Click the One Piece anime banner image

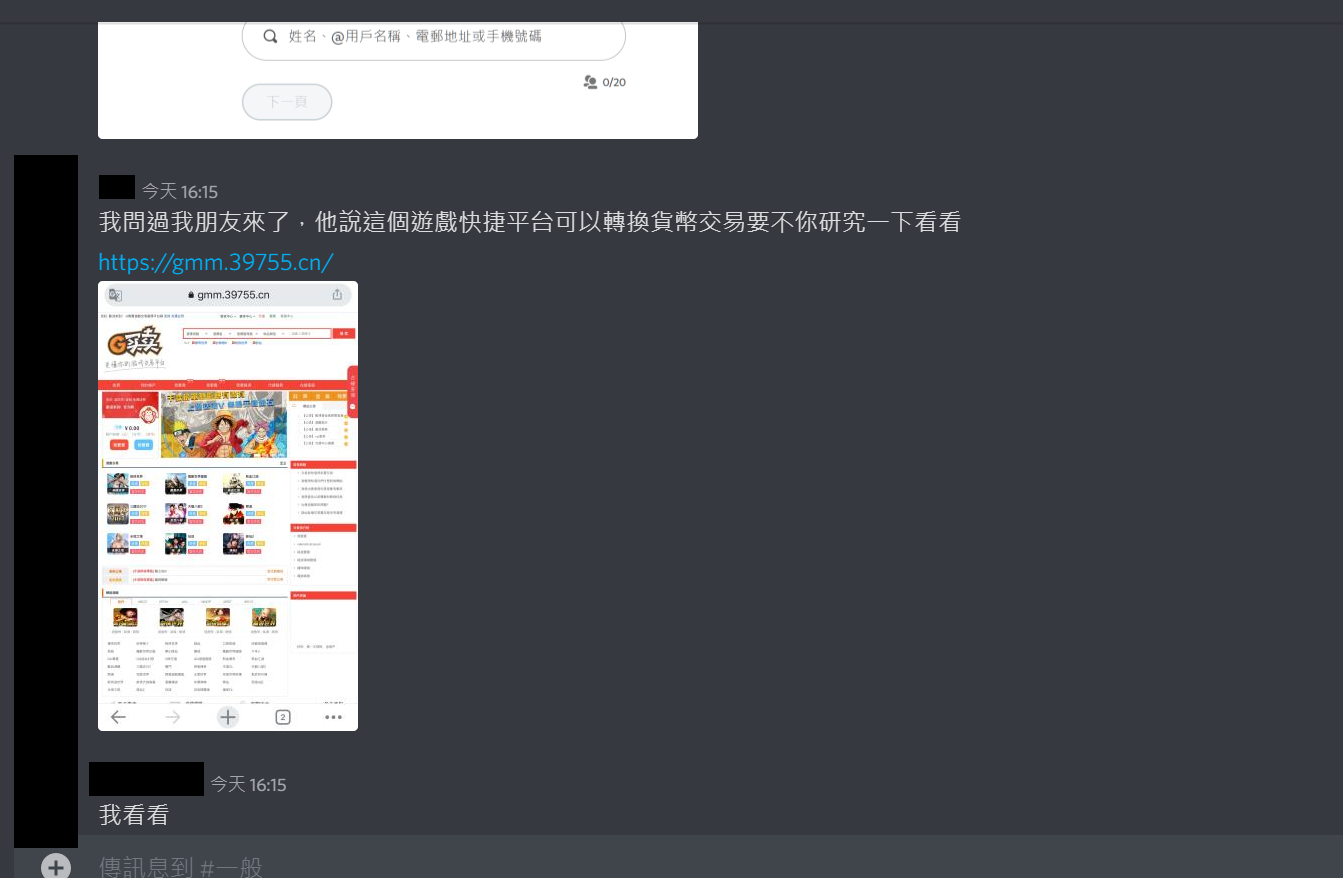[x=223, y=424]
